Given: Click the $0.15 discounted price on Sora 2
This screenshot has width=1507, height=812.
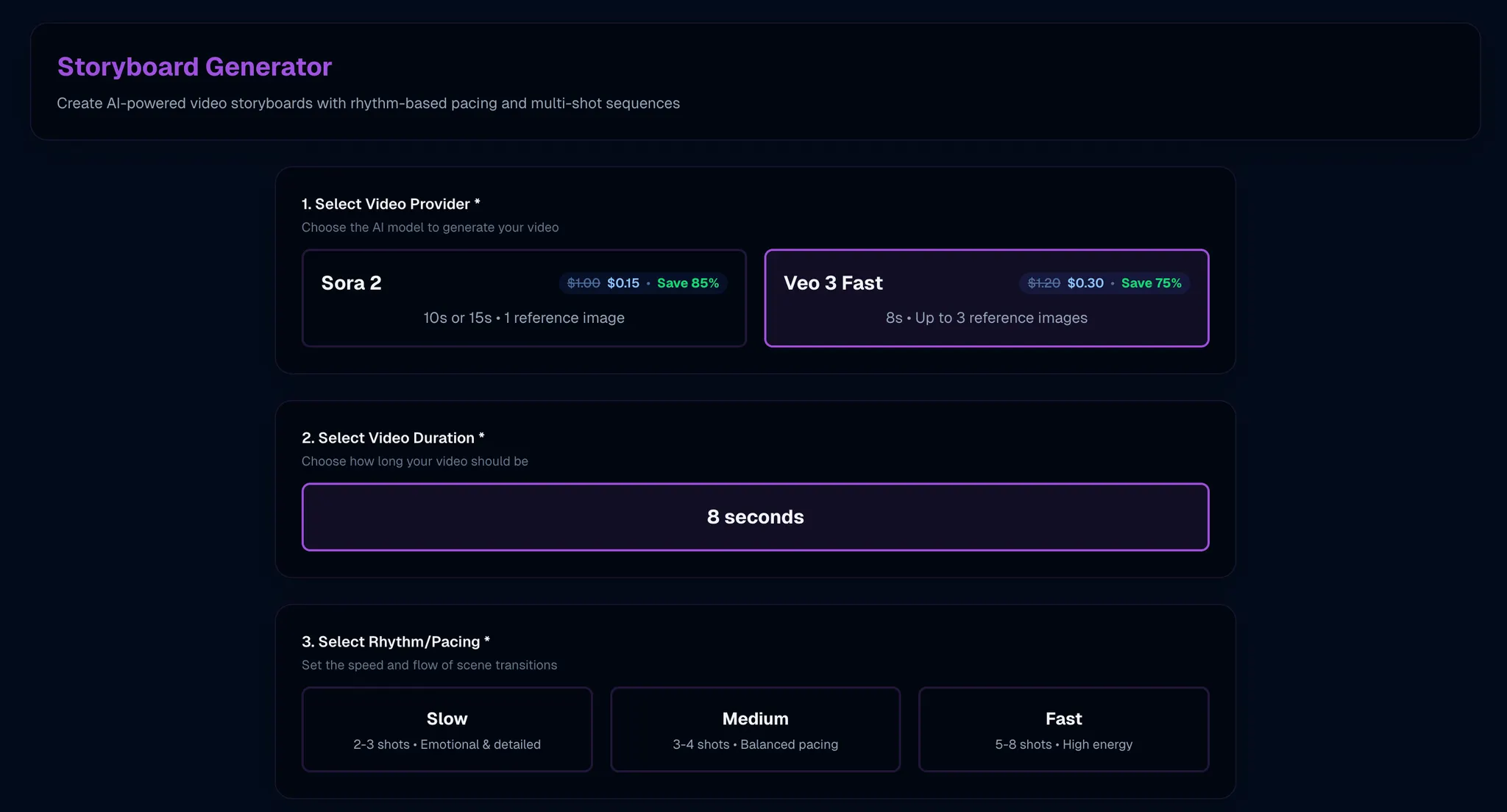Looking at the screenshot, I should click(x=623, y=283).
